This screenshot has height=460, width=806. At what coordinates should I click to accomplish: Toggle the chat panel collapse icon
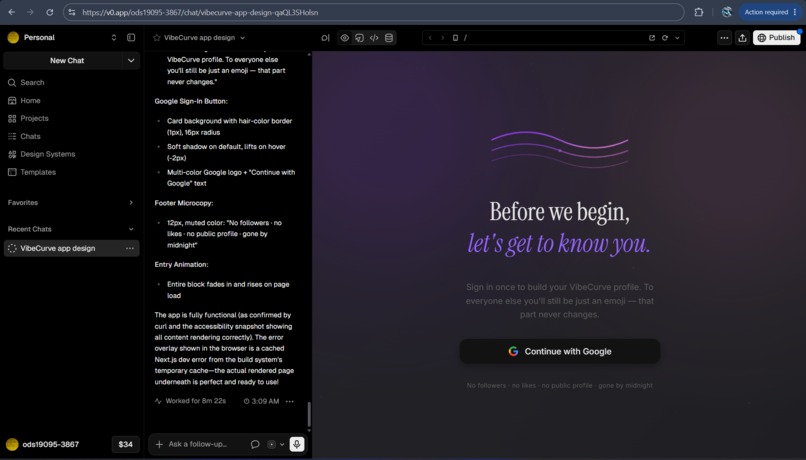[325, 38]
